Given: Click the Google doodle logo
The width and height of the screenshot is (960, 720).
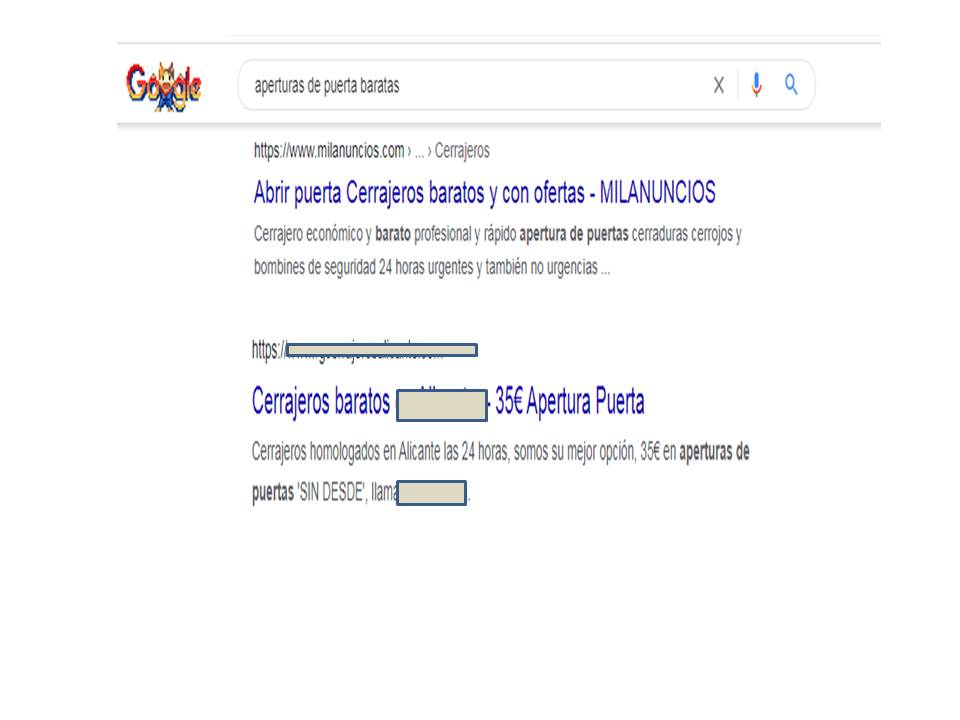Looking at the screenshot, I should pyautogui.click(x=163, y=87).
